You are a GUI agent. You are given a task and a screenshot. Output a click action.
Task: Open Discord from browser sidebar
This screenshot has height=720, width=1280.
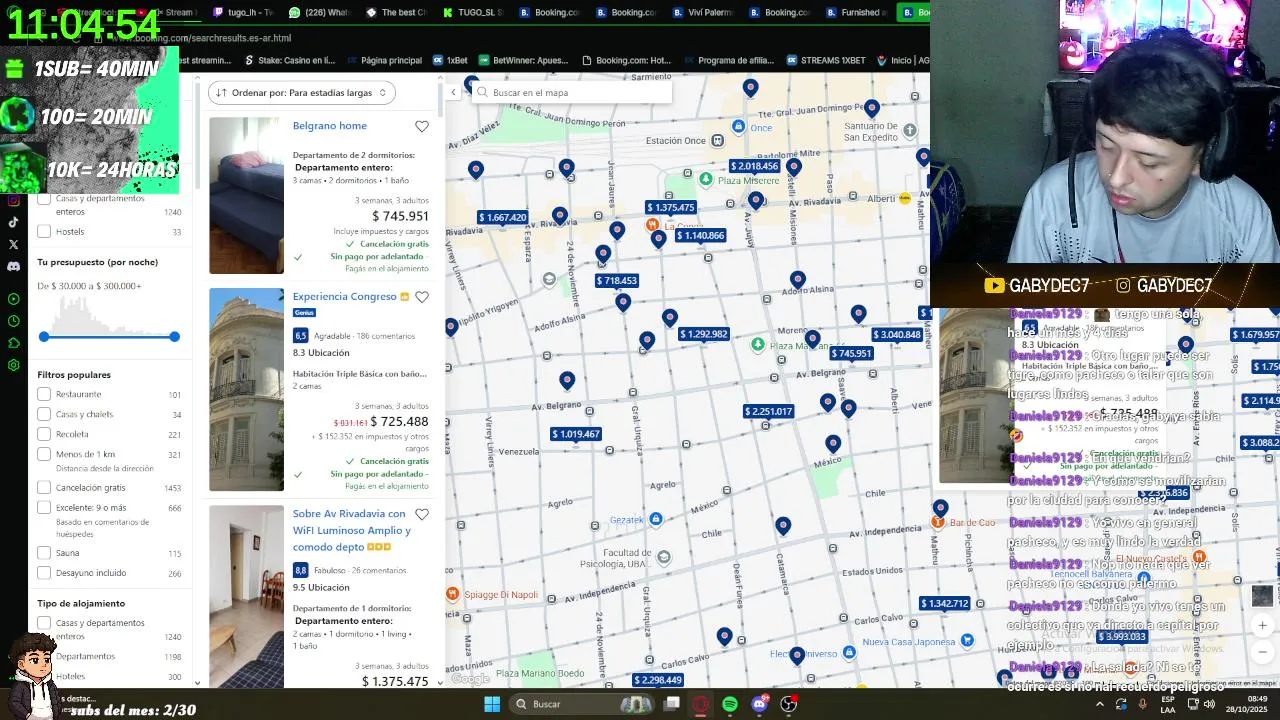point(13,267)
